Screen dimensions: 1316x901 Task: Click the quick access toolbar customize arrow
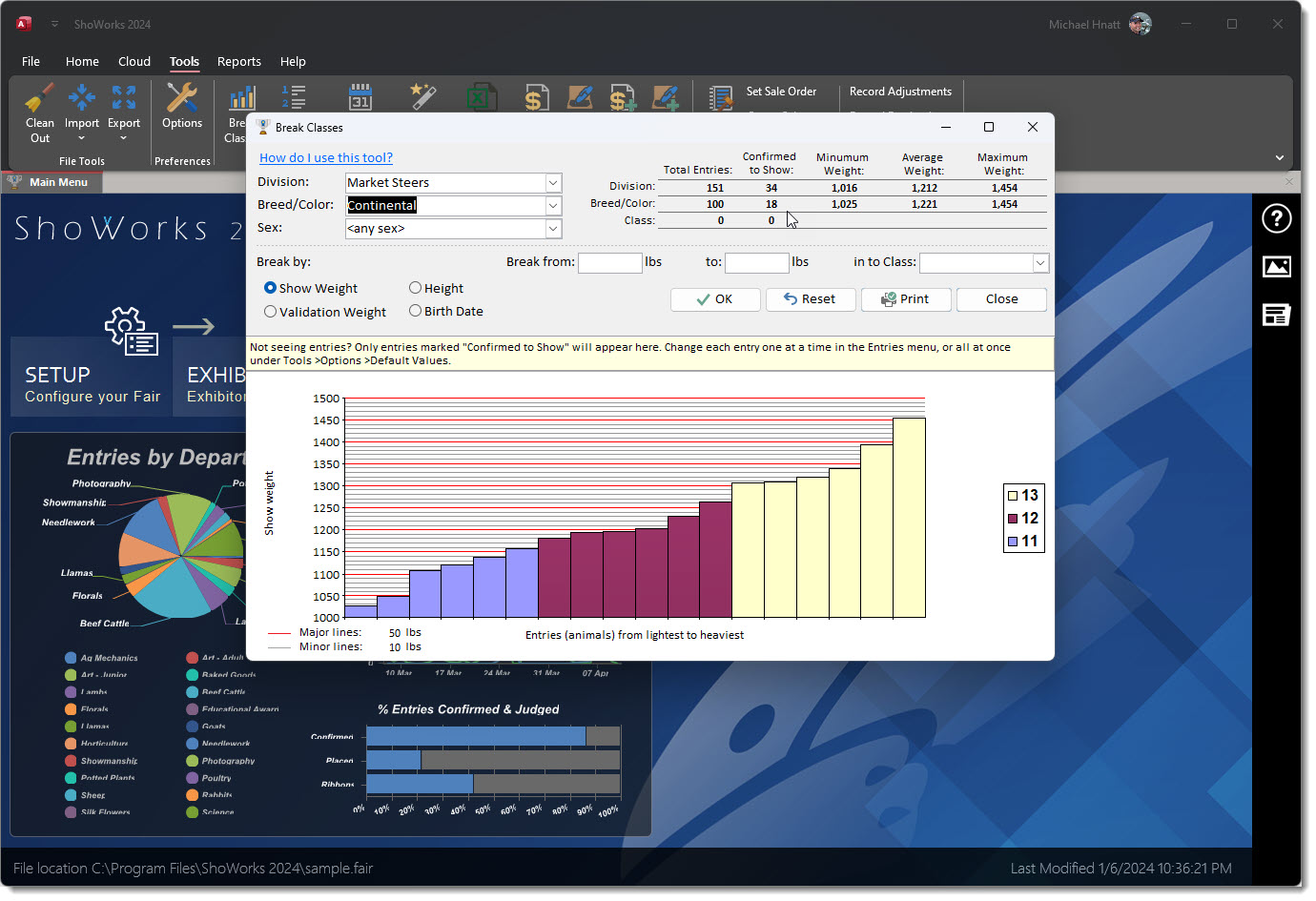click(54, 24)
